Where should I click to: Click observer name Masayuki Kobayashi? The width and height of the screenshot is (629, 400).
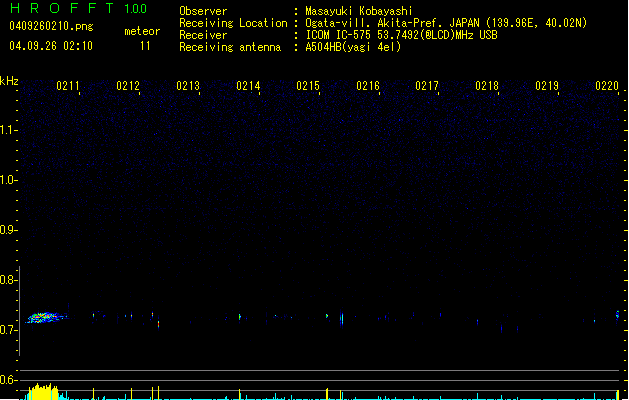[x=359, y=11]
